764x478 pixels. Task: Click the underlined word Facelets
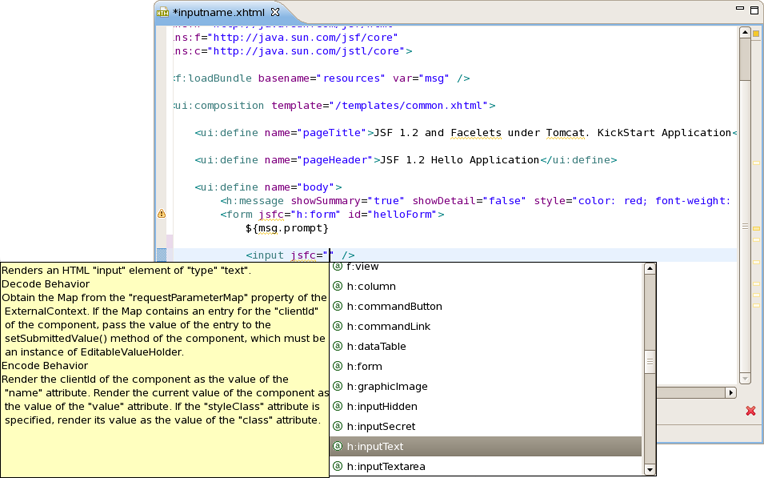[x=476, y=133]
